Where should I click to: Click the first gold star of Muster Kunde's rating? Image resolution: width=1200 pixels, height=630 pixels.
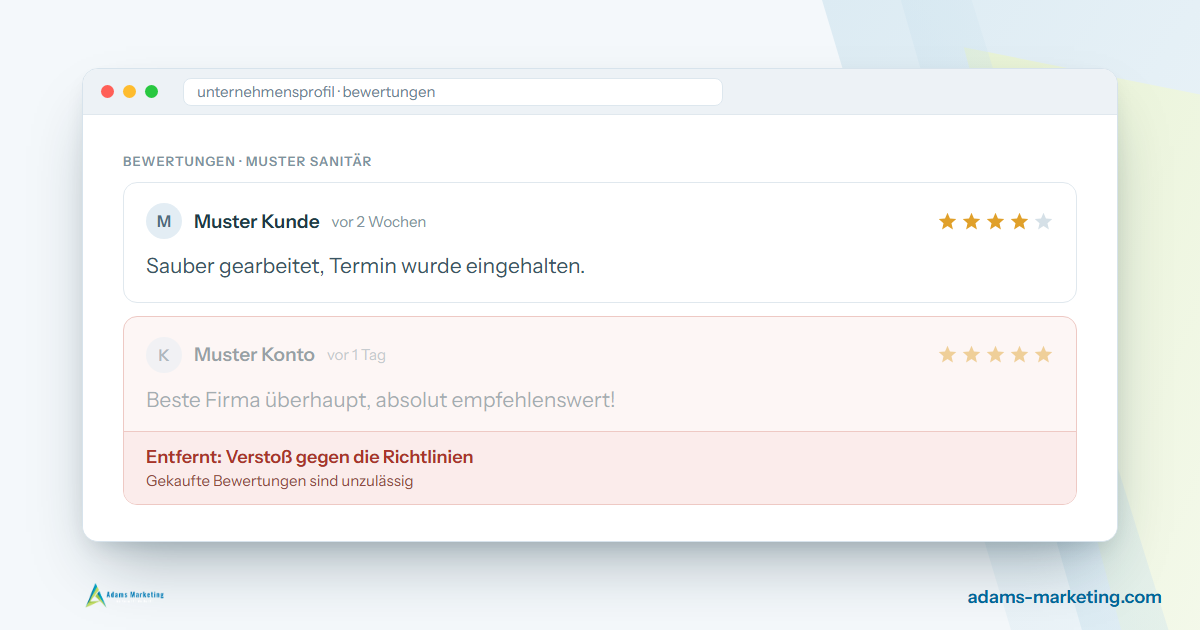[x=947, y=221]
